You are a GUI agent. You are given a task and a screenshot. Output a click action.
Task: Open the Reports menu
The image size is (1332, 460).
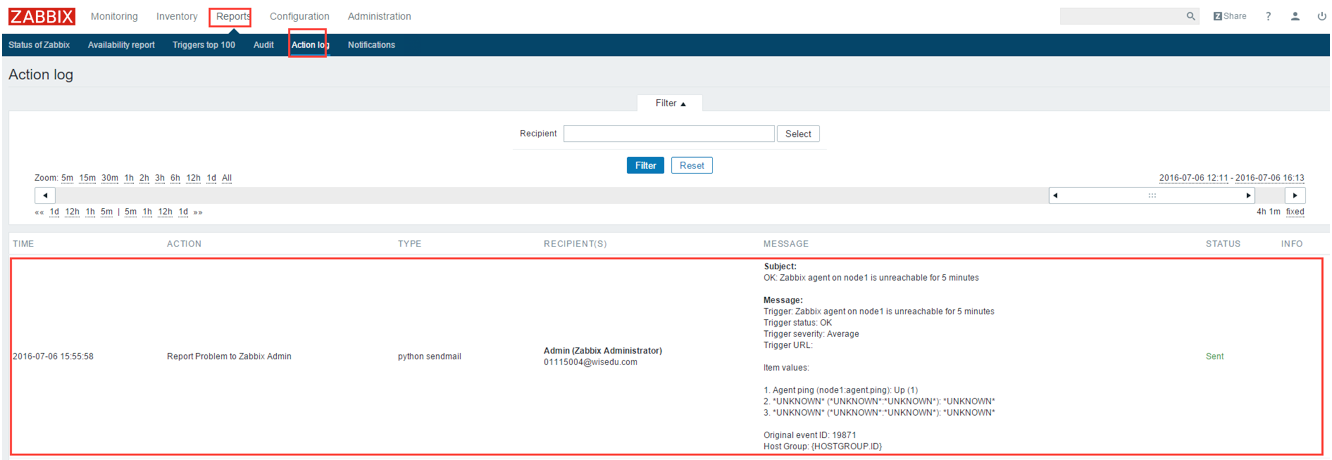tap(233, 17)
